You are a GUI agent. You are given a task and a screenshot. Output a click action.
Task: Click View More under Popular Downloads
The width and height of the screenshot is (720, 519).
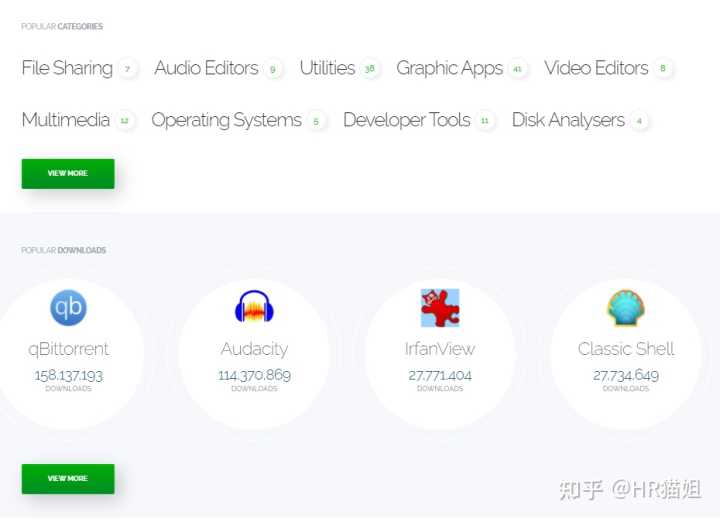tap(68, 479)
